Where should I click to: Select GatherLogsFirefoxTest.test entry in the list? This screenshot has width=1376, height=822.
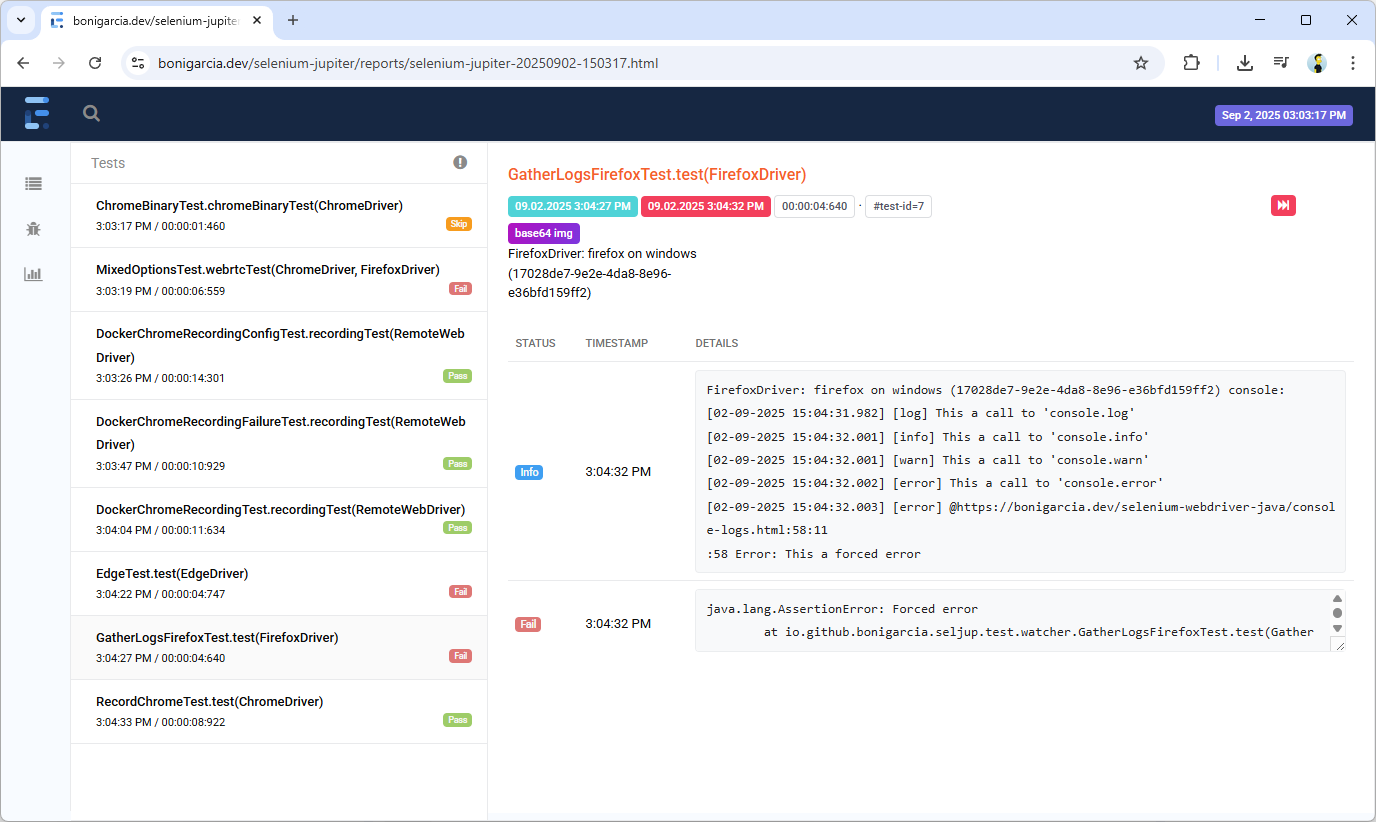279,647
